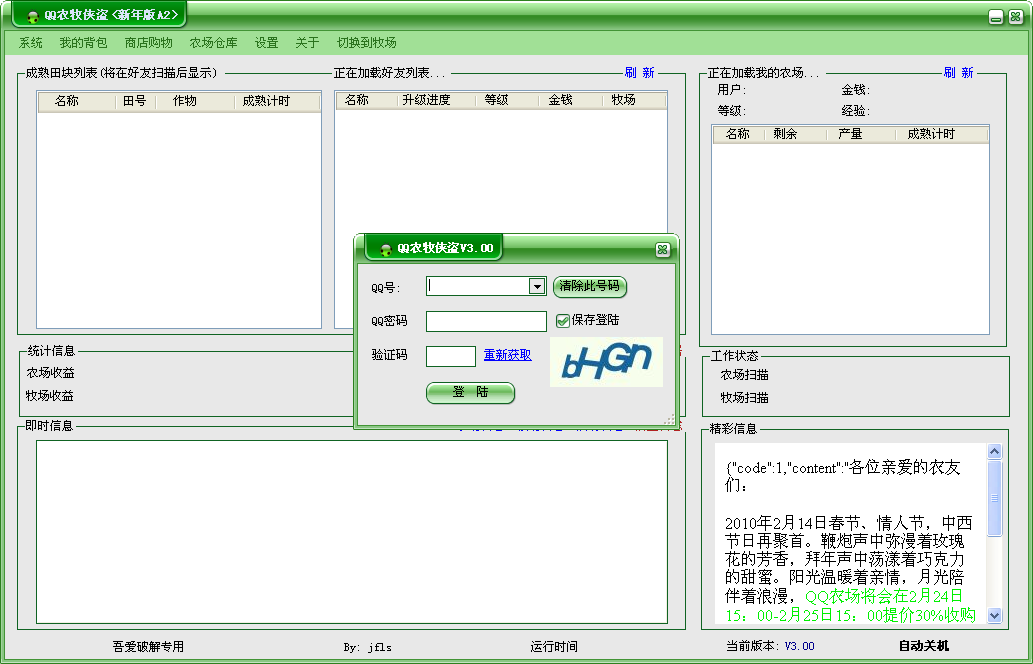Click the 农场收益 label
Viewport: 1033px width, 664px height.
[50, 374]
